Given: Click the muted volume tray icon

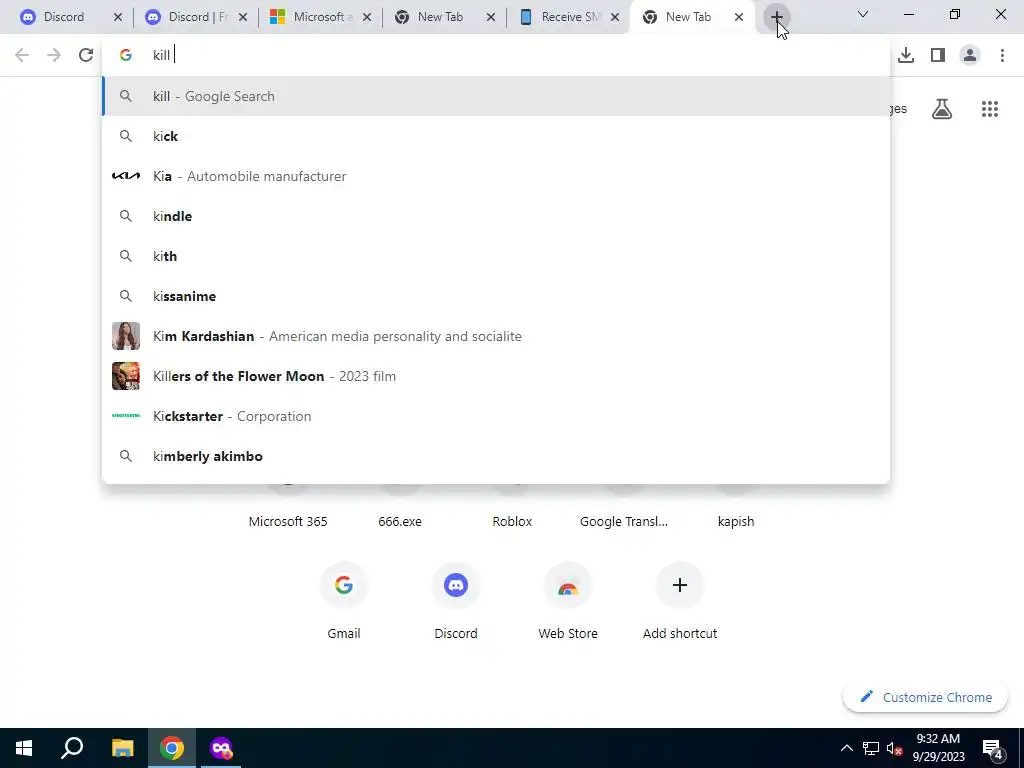Looking at the screenshot, I should click(894, 748).
